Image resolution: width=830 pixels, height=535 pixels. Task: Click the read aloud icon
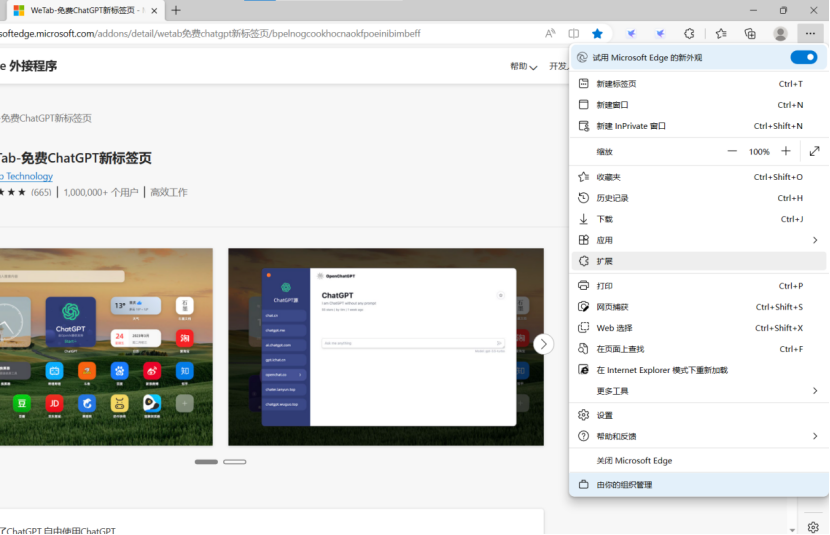550,34
